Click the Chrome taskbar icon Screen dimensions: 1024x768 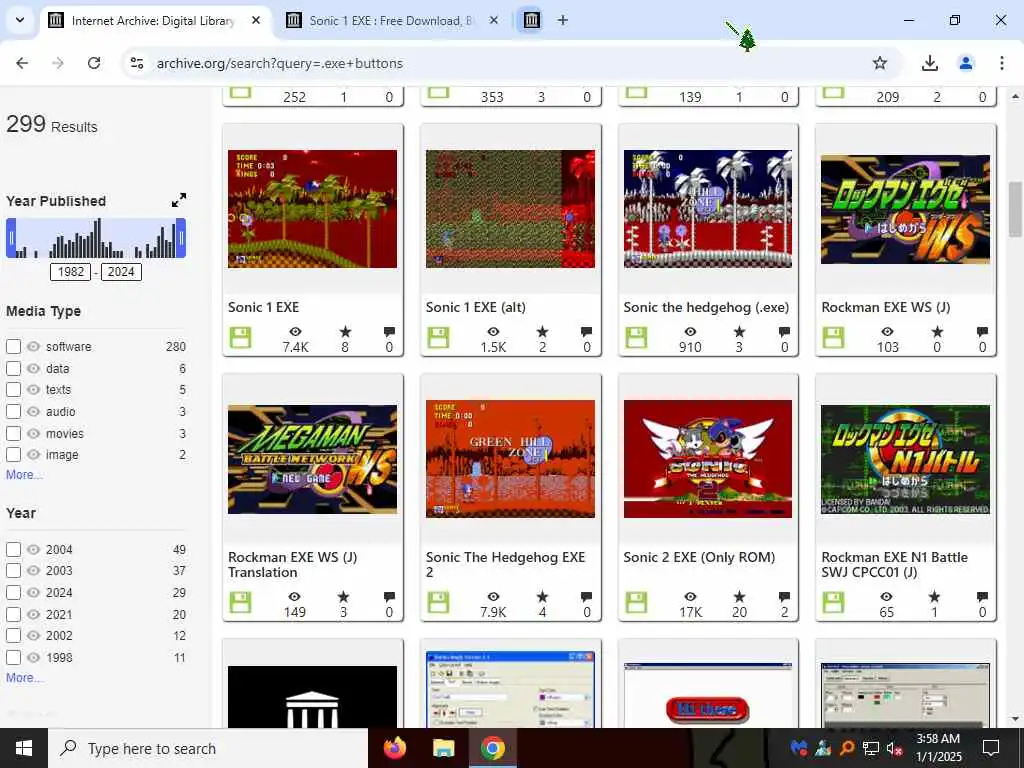(492, 748)
